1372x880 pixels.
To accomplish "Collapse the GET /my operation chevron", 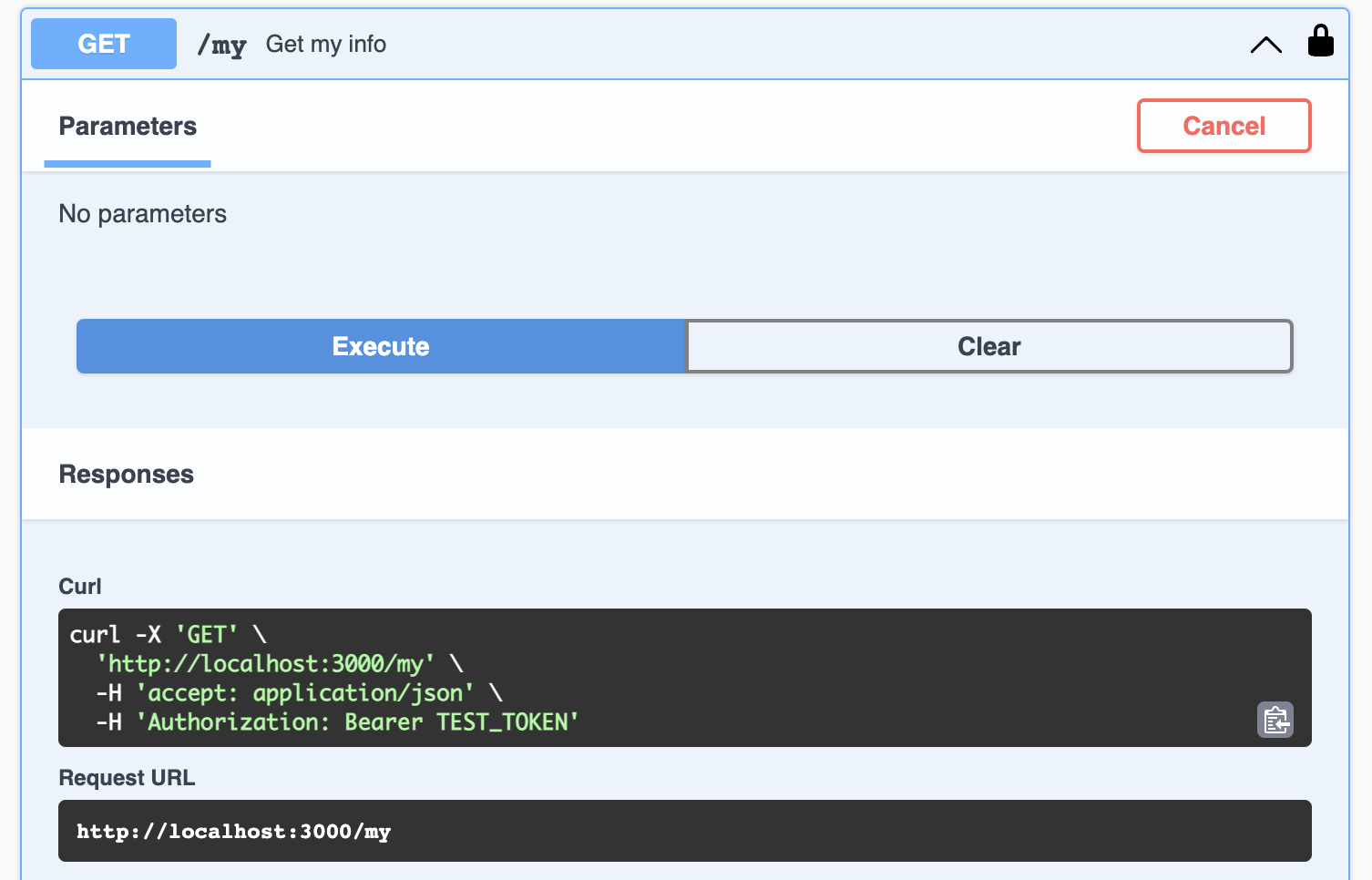I will [x=1265, y=45].
